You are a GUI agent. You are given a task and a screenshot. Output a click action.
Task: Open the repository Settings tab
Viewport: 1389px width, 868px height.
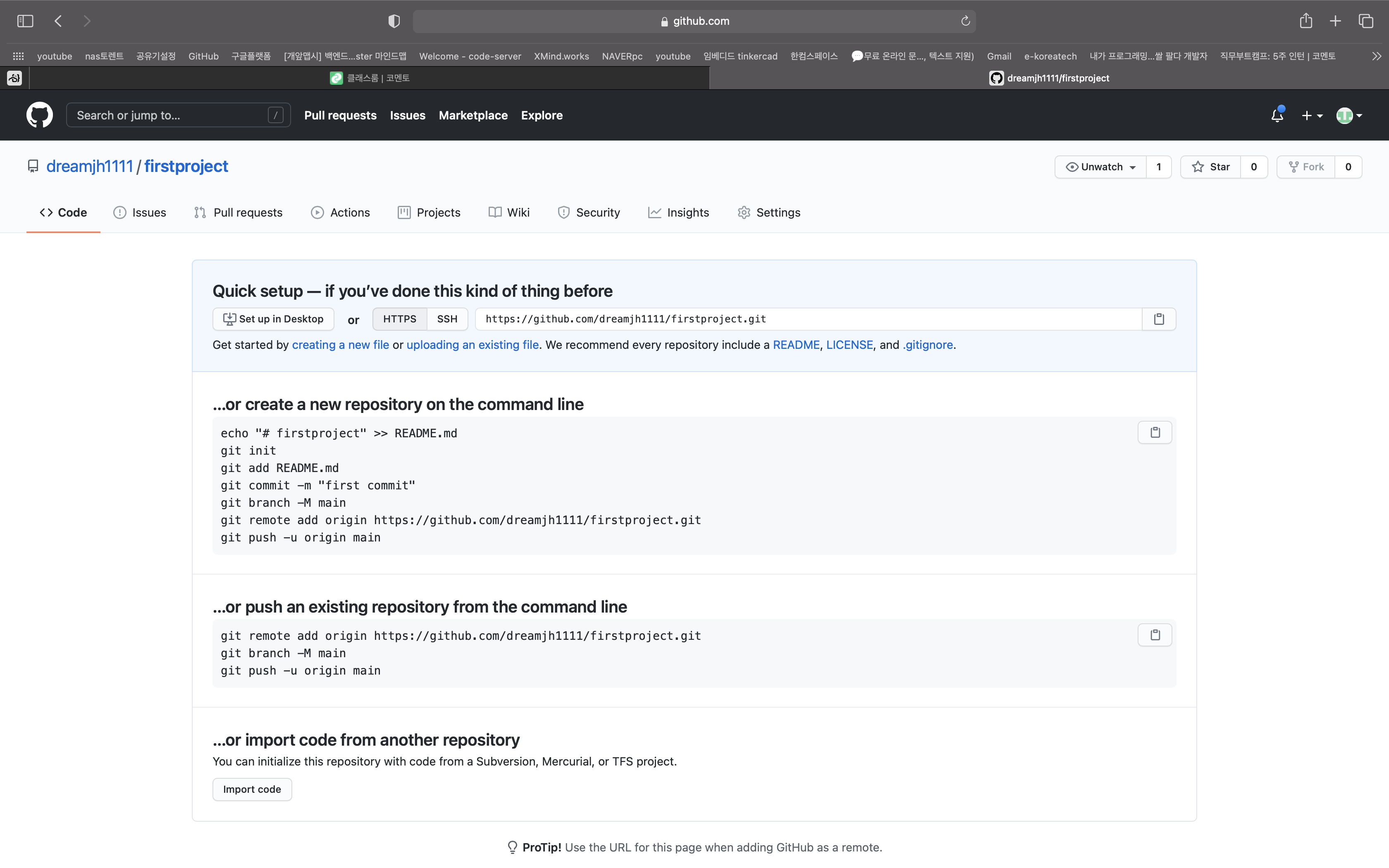pyautogui.click(x=769, y=212)
